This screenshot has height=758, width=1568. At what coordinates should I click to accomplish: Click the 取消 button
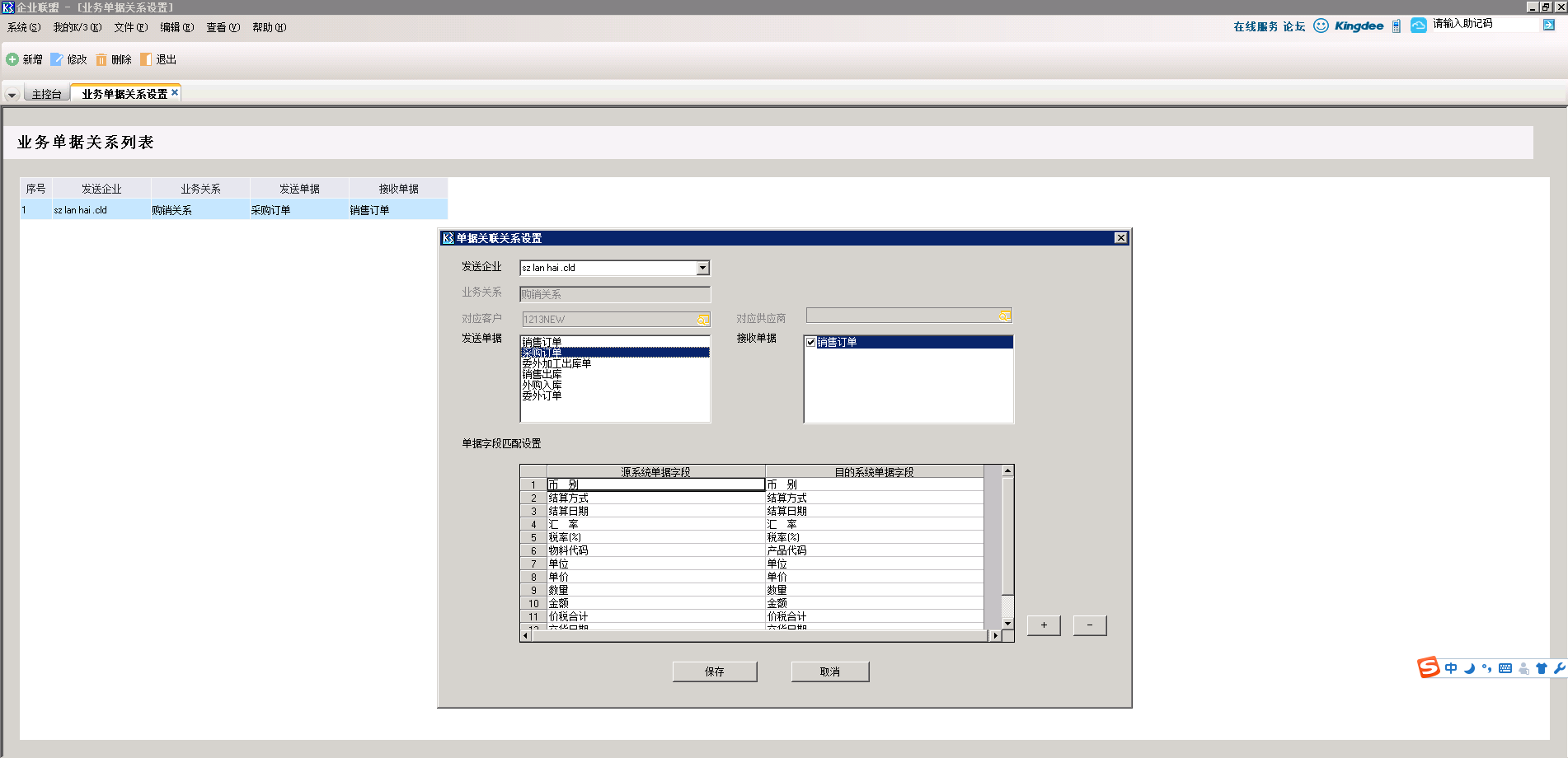[x=829, y=671]
